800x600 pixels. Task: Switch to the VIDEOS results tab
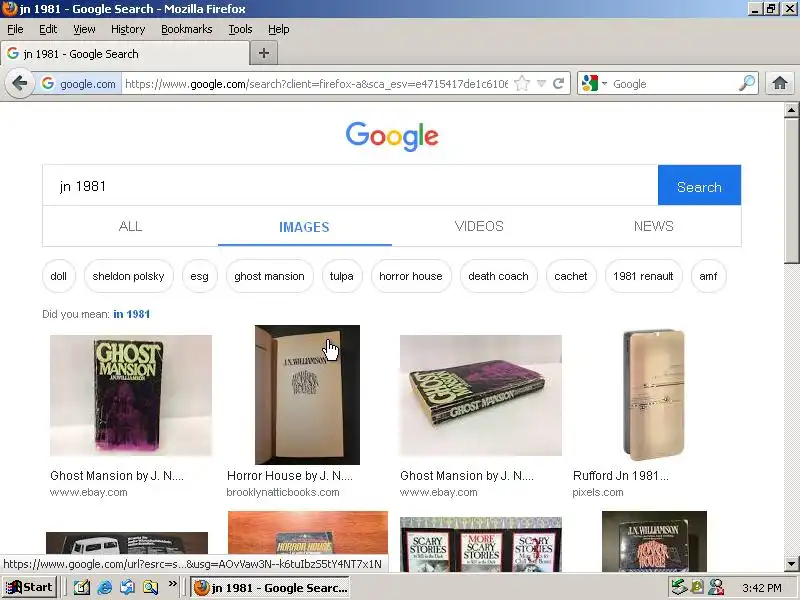click(x=479, y=226)
